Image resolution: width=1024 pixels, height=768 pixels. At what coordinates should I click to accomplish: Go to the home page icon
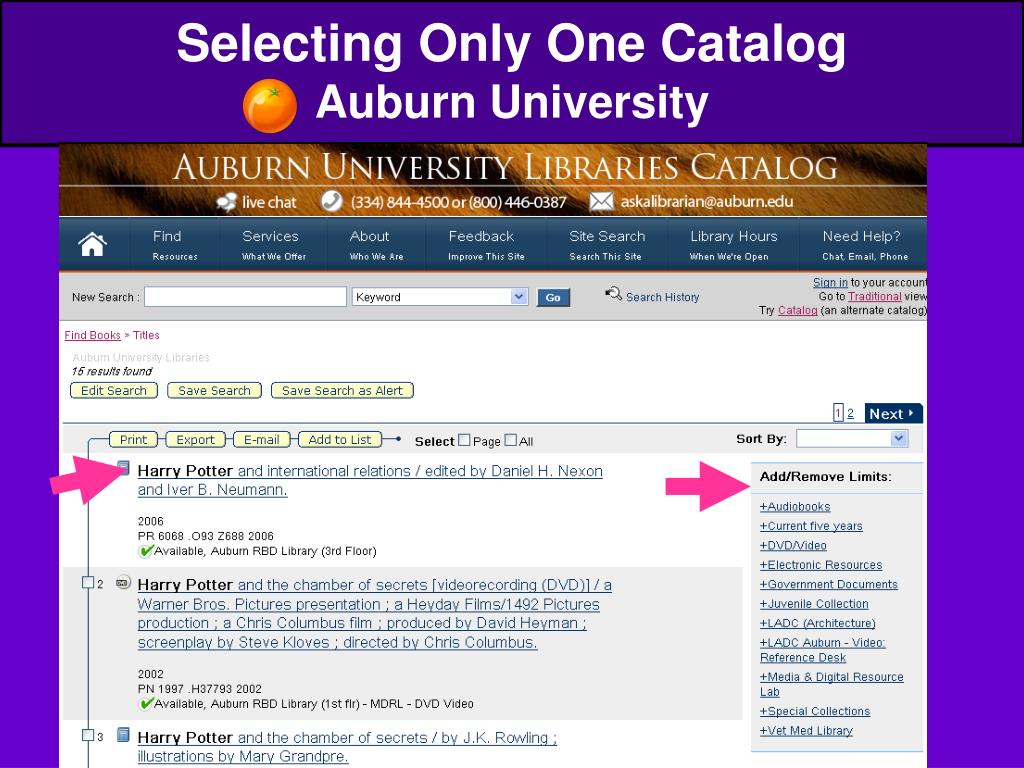point(93,245)
